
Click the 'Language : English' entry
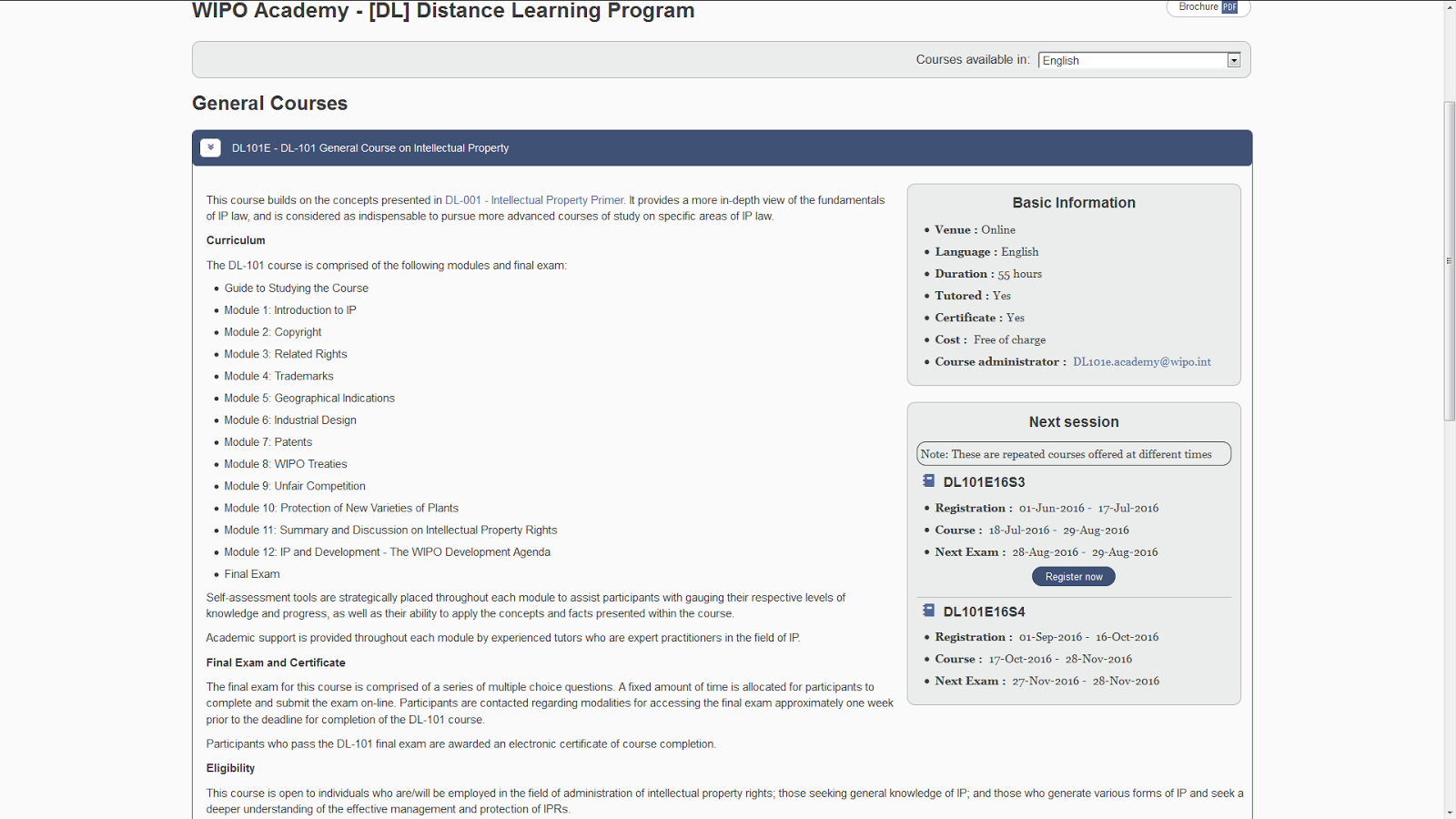986,252
